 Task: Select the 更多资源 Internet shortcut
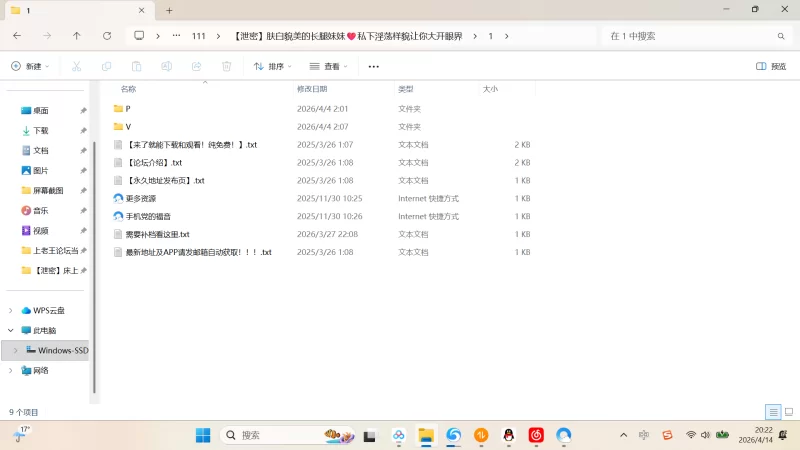click(x=140, y=198)
